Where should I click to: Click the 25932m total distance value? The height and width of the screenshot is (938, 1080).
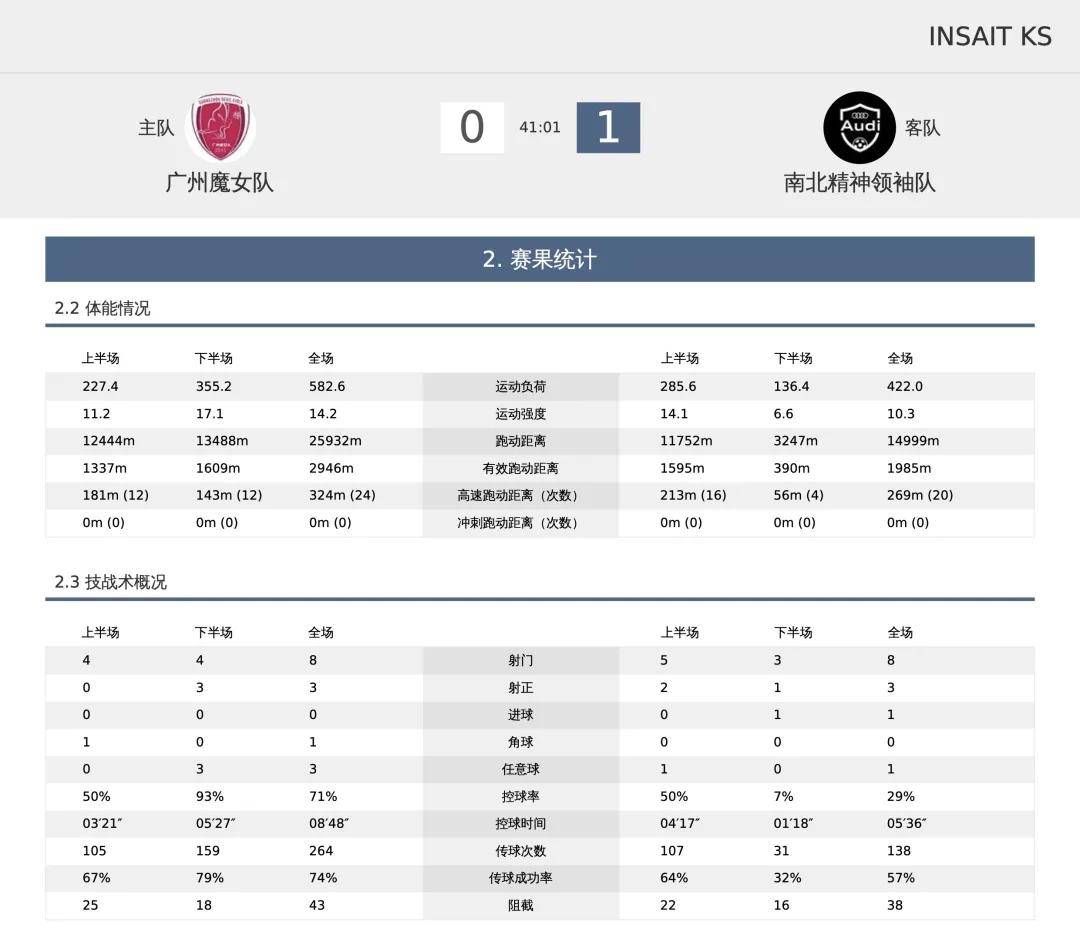coord(335,441)
